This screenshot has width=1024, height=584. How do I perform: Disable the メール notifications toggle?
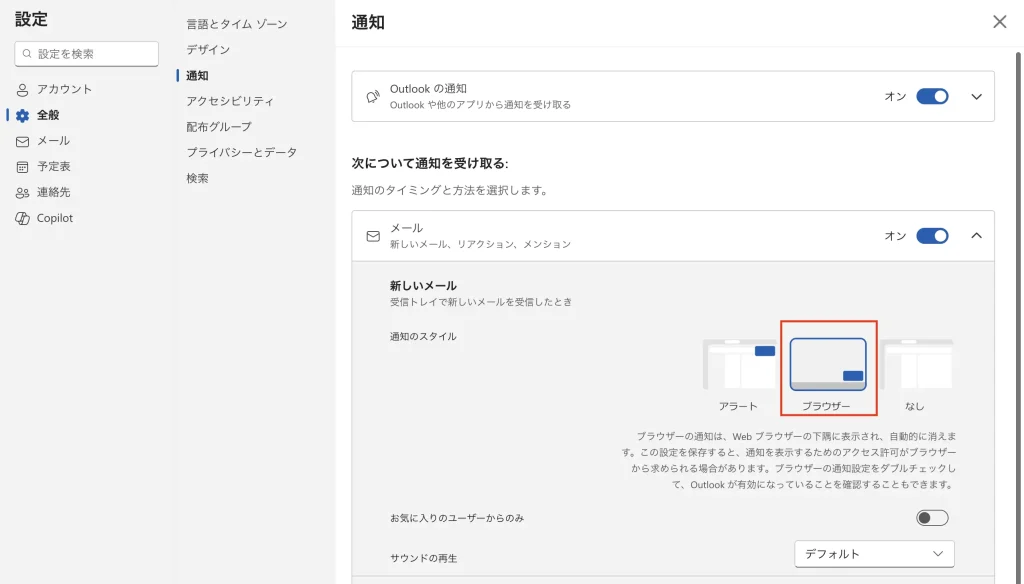pyautogui.click(x=932, y=236)
